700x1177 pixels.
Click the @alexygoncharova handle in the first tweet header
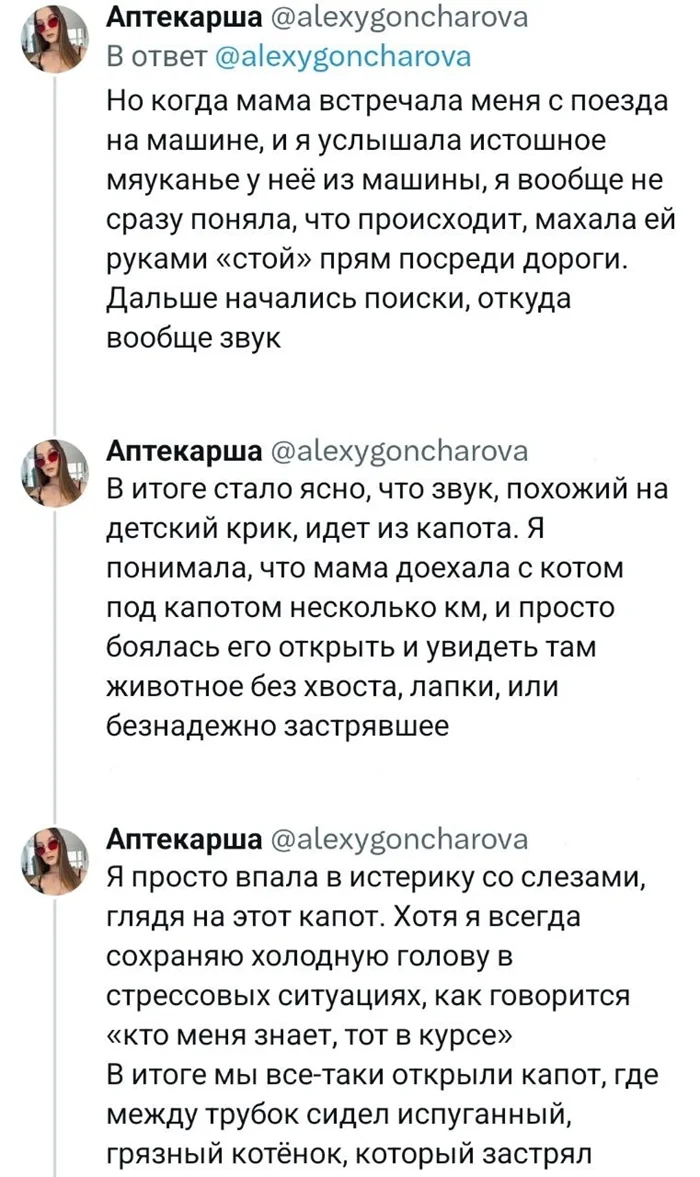(391, 16)
